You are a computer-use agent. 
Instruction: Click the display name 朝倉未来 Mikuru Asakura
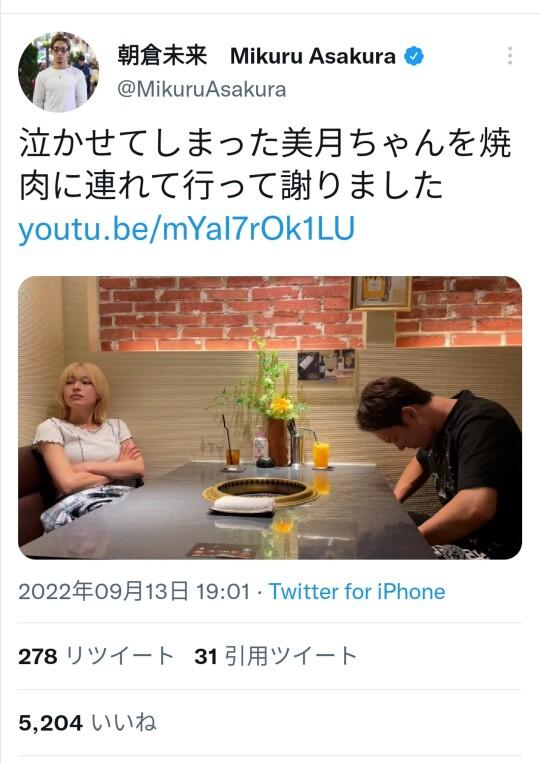[x=256, y=56]
